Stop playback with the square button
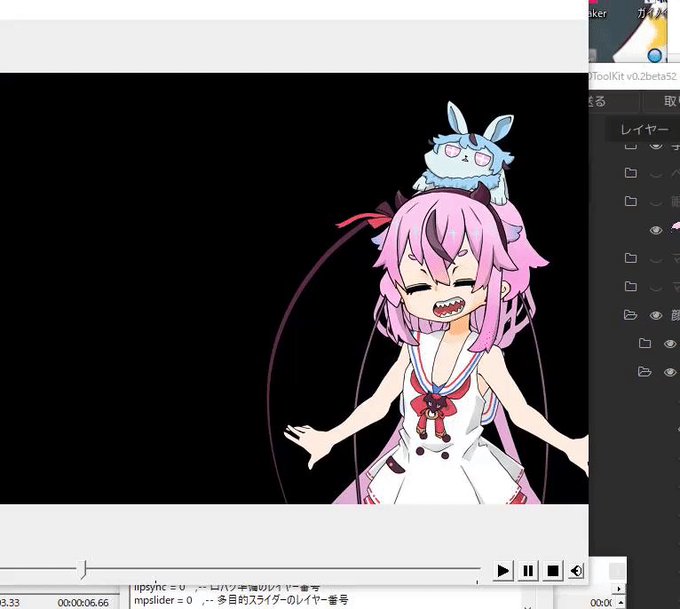This screenshot has height=609, width=680. point(552,570)
